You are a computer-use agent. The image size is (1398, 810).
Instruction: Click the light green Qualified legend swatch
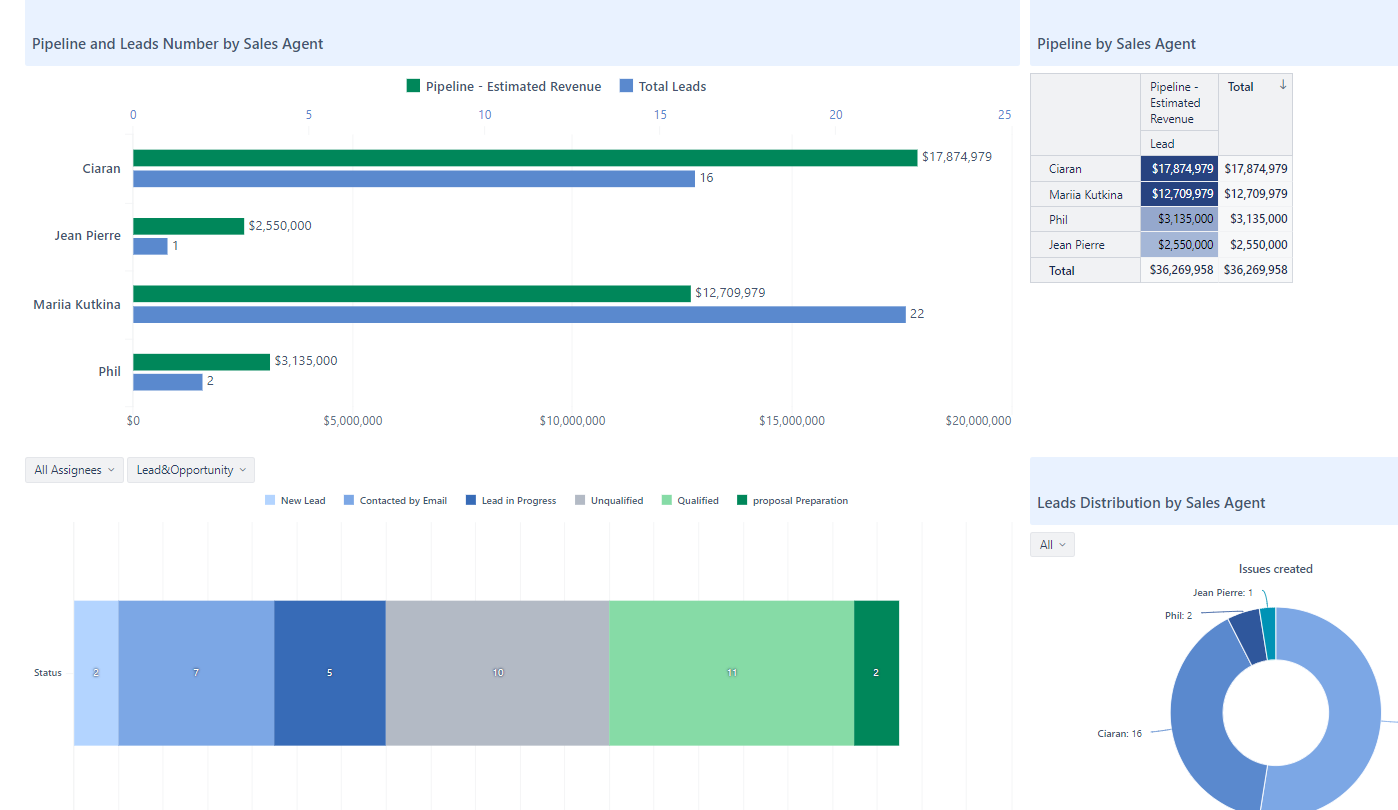[670, 500]
